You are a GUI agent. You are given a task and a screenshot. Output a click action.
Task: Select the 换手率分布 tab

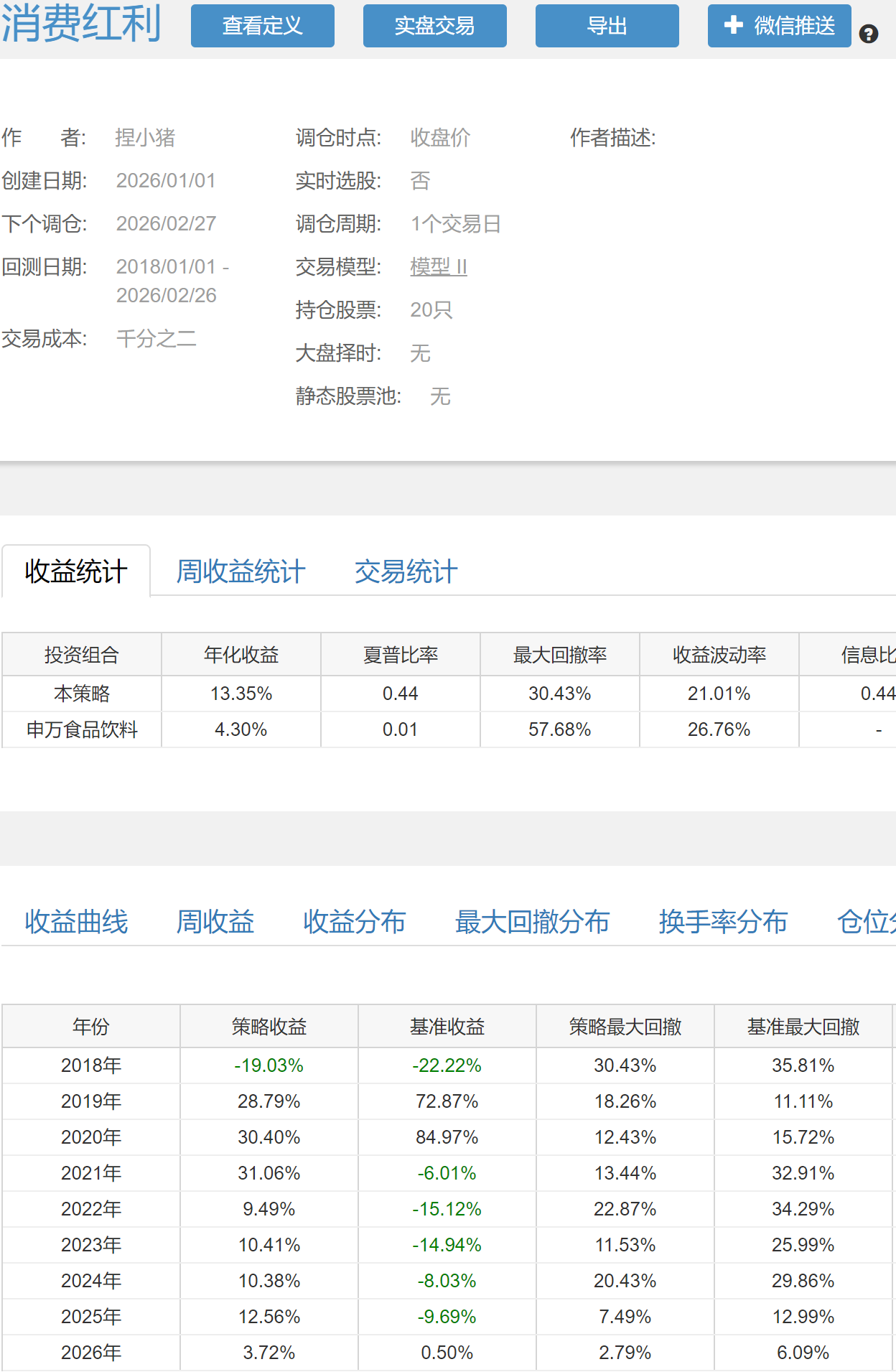(x=723, y=922)
